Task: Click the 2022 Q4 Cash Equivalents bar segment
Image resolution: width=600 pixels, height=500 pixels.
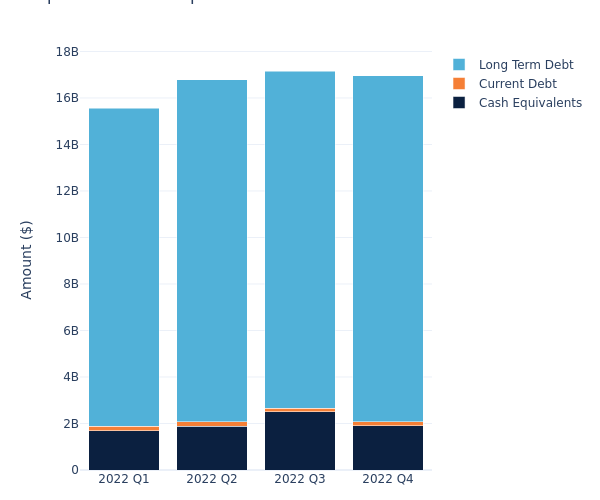Action: 388,448
